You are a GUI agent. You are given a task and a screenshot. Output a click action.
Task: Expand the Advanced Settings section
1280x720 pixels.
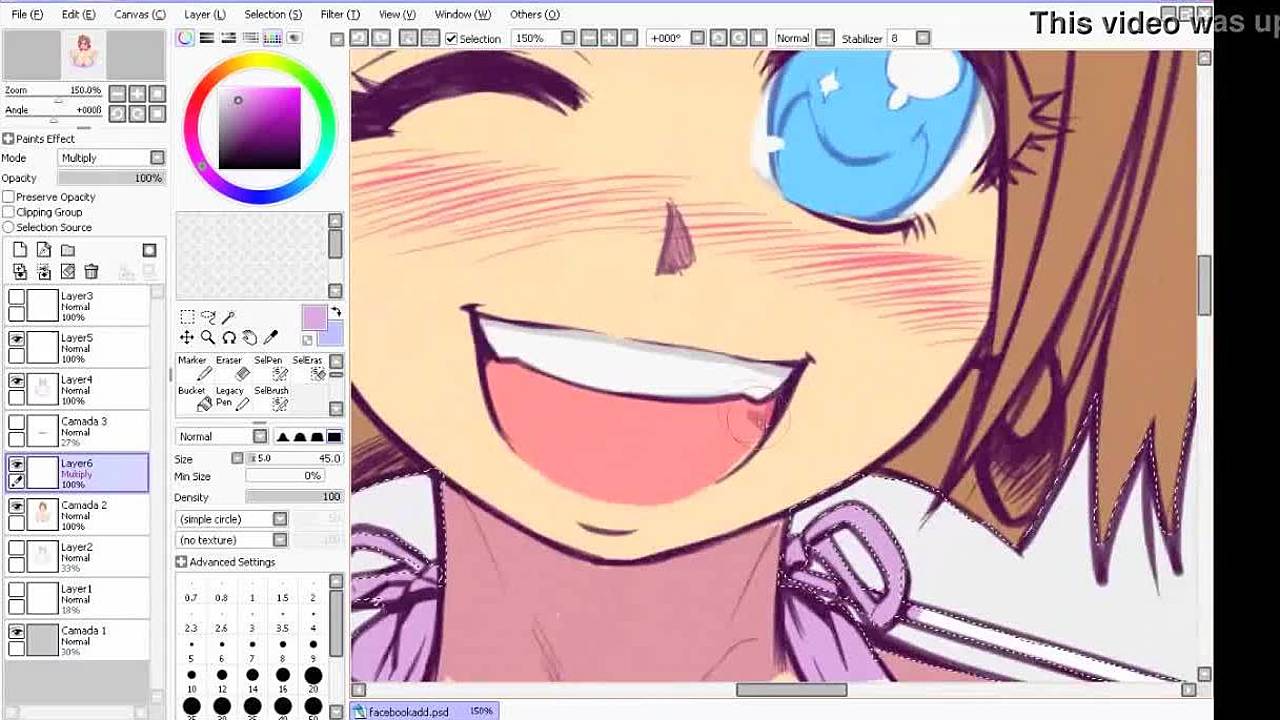(x=181, y=562)
